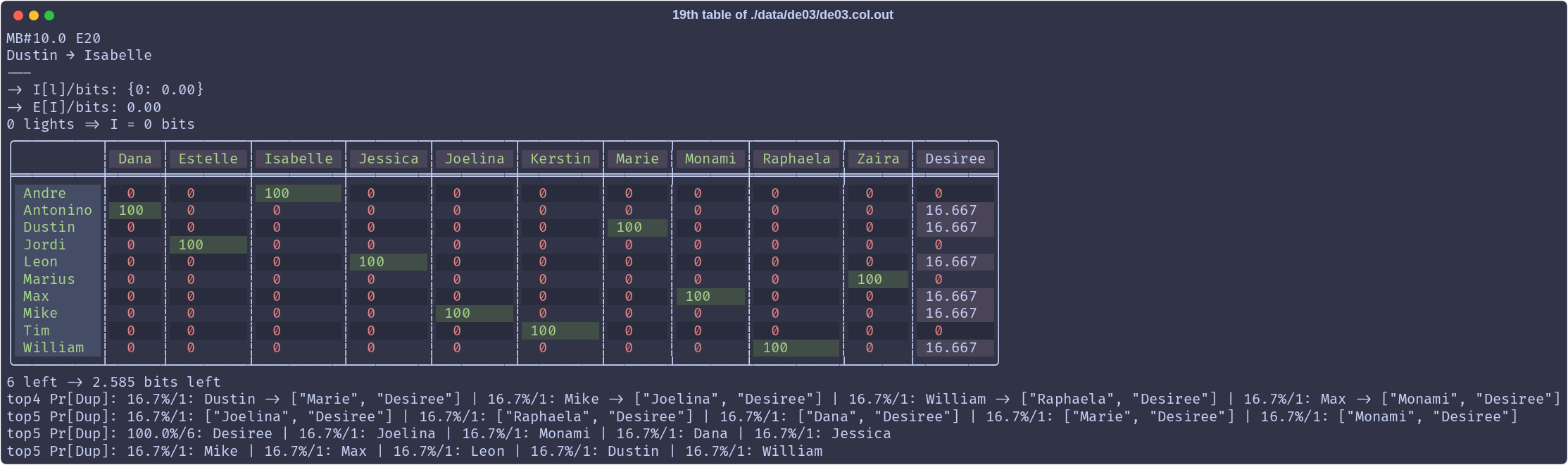This screenshot has width=1568, height=465.
Task: Click the yellow minimize window button
Action: (34, 15)
